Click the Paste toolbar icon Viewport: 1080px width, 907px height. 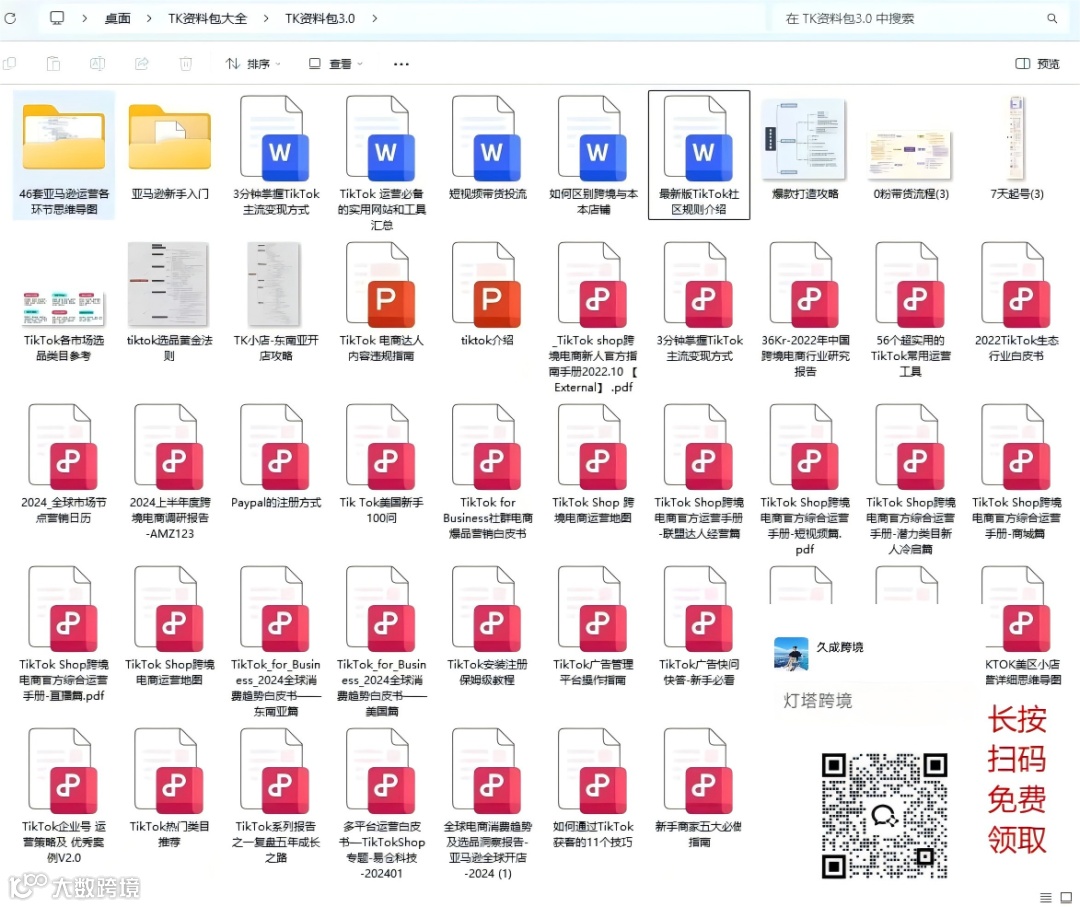pos(53,64)
